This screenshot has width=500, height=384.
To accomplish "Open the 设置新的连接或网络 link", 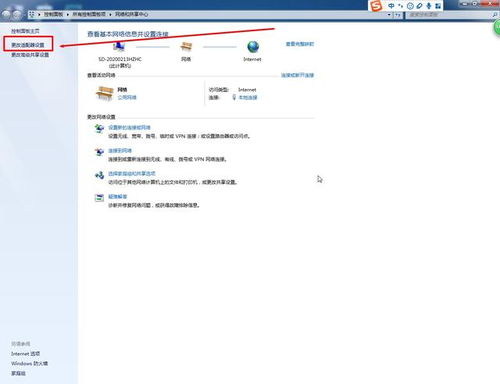I will [129, 128].
